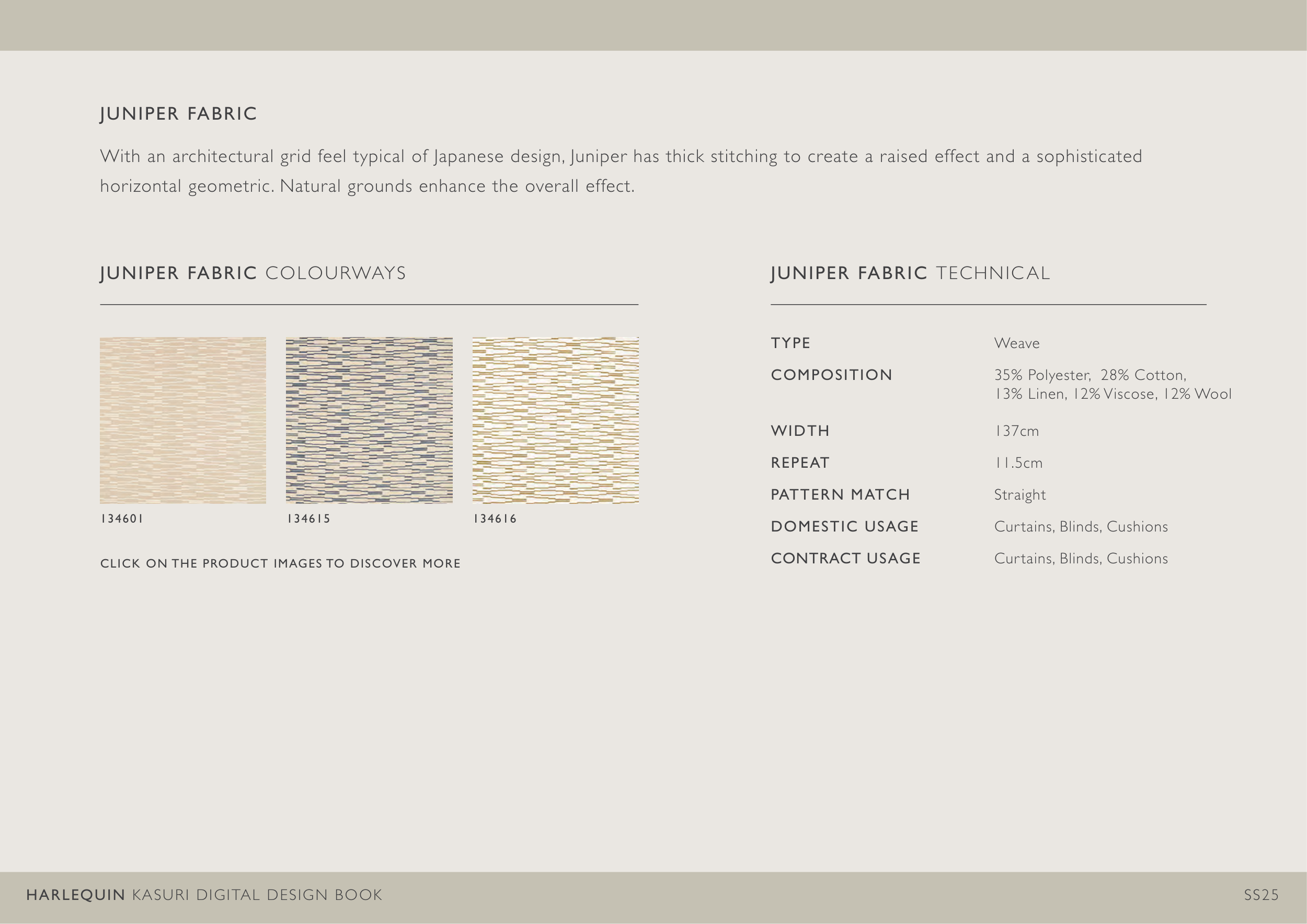Screen dimensions: 1307x924
Task: Click the Weave type value
Action: pos(1017,343)
